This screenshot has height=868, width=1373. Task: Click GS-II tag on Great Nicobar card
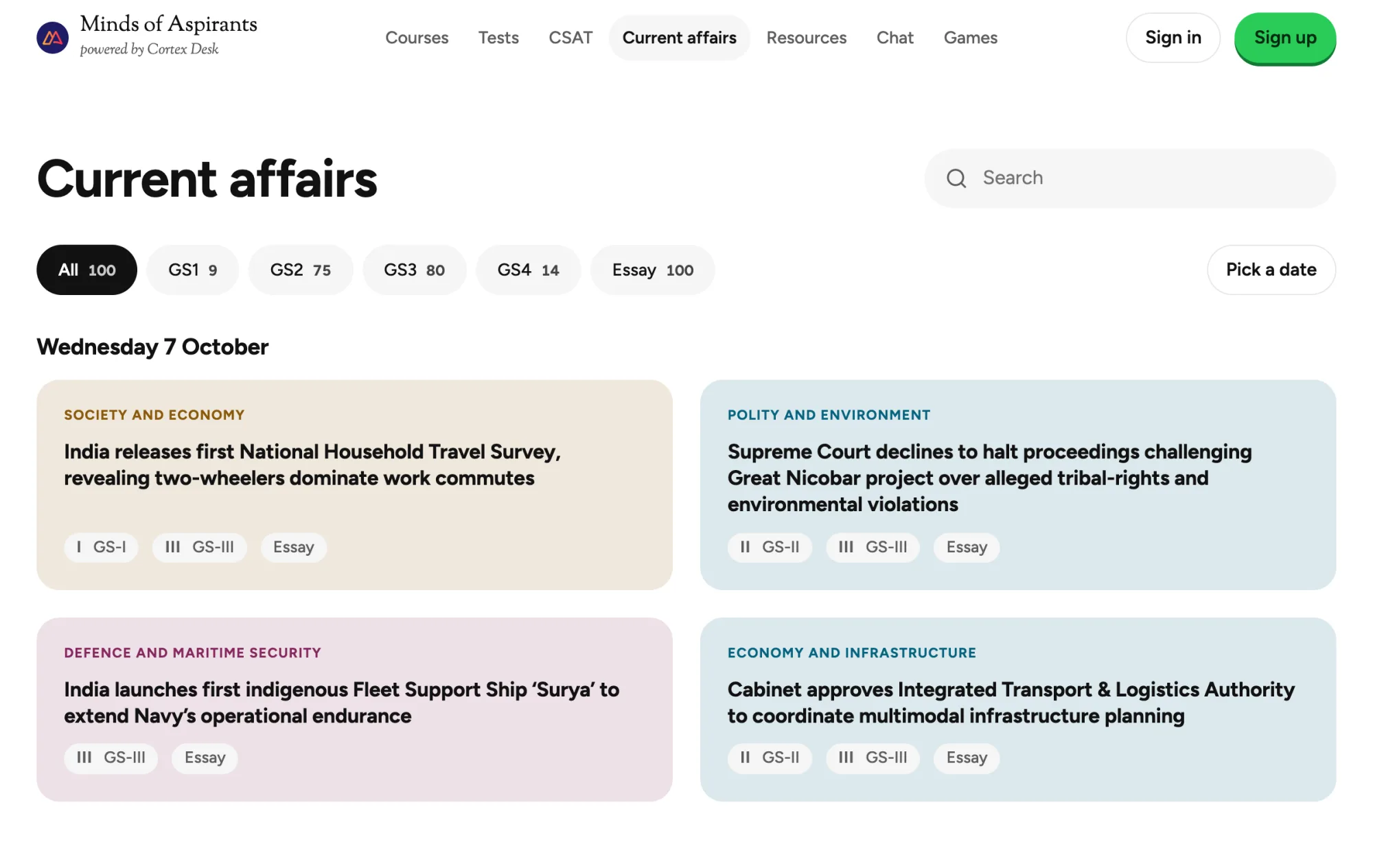point(770,548)
